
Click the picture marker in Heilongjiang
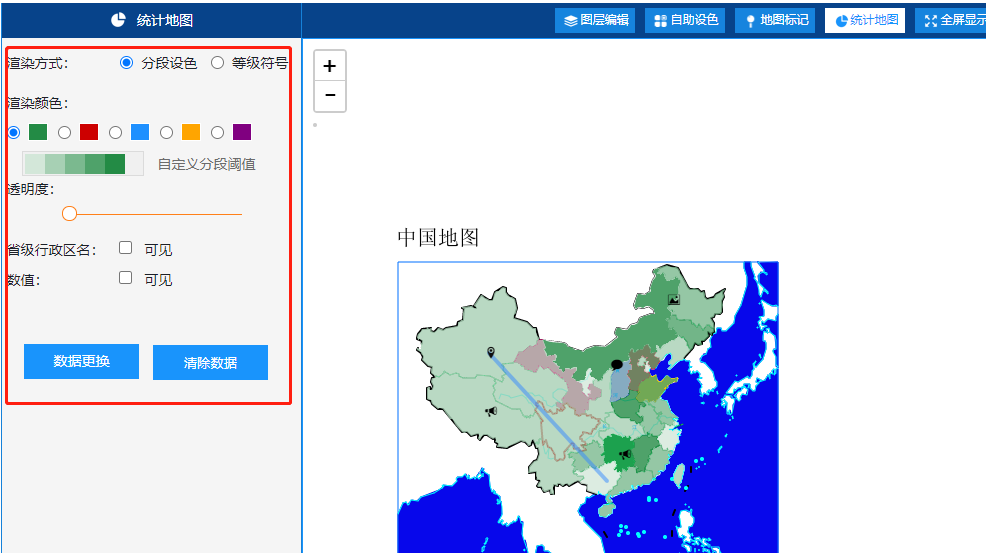click(673, 300)
